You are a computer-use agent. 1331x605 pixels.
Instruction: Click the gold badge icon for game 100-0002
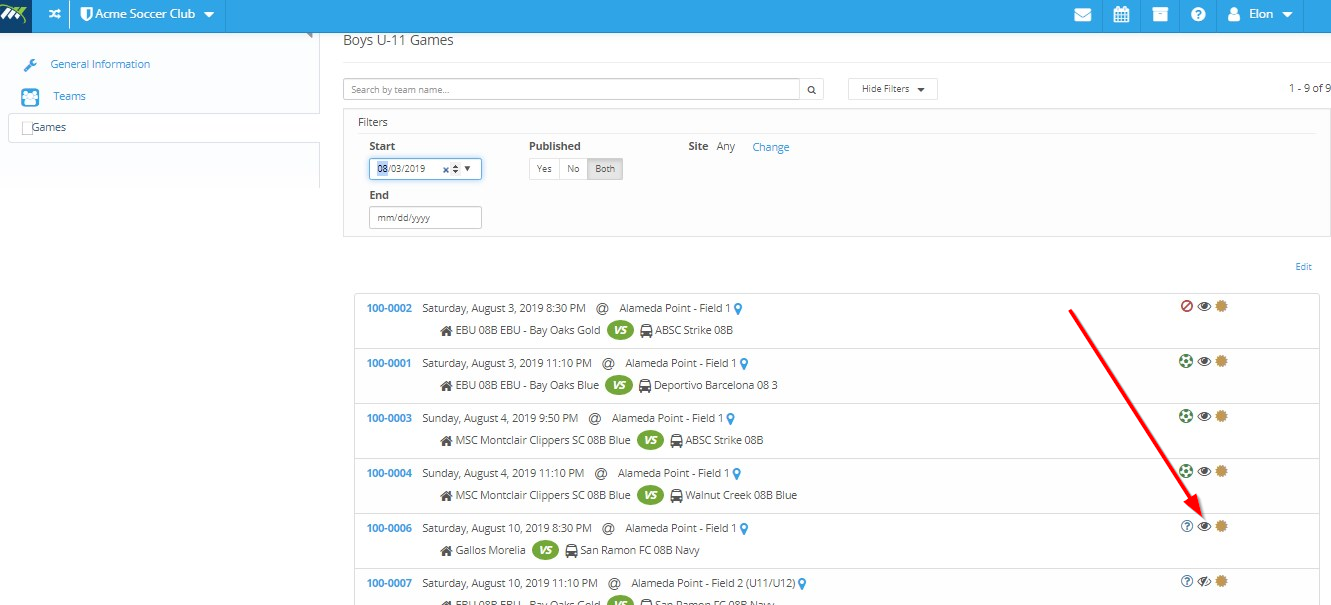1221,306
